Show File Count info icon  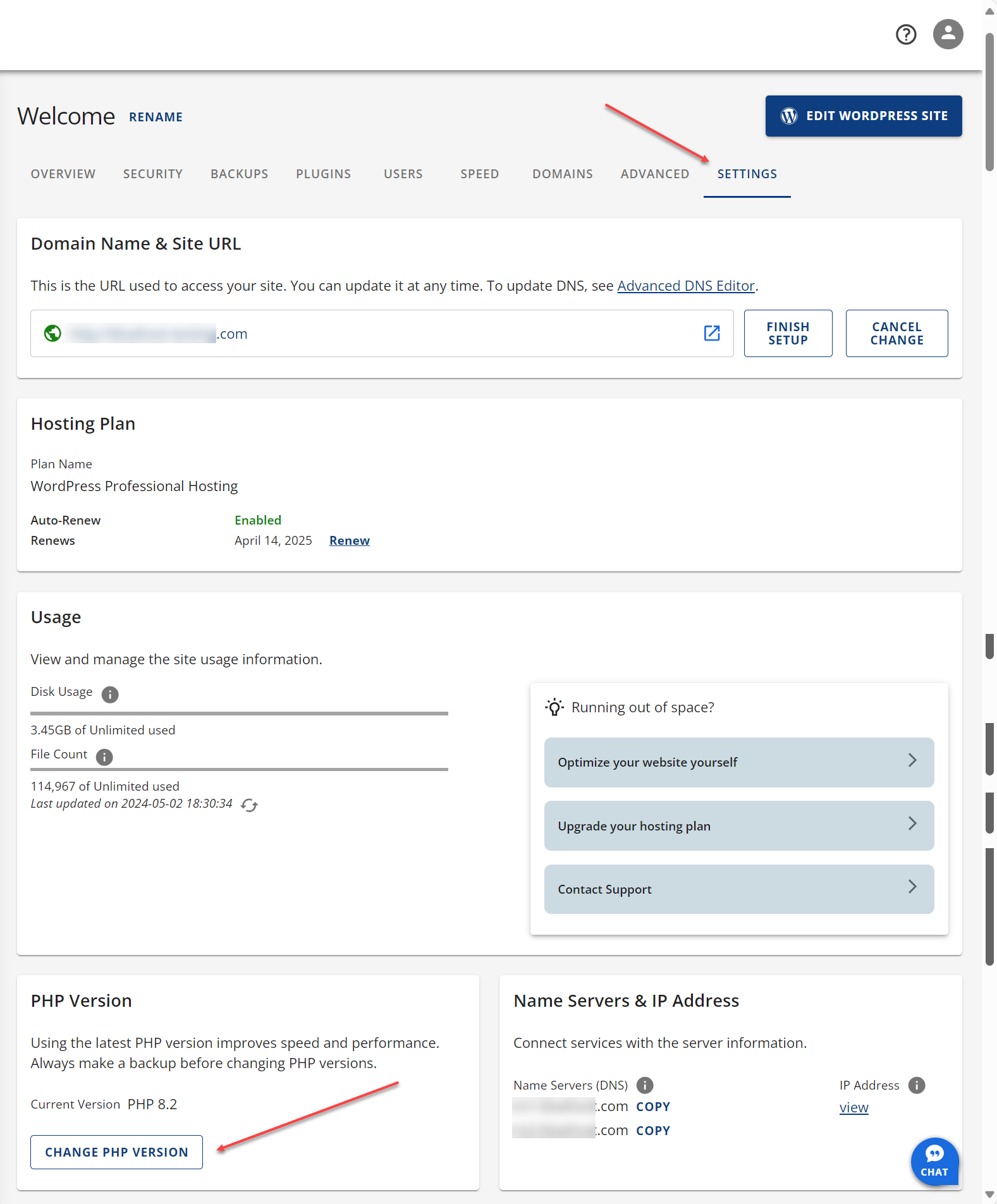click(x=104, y=757)
